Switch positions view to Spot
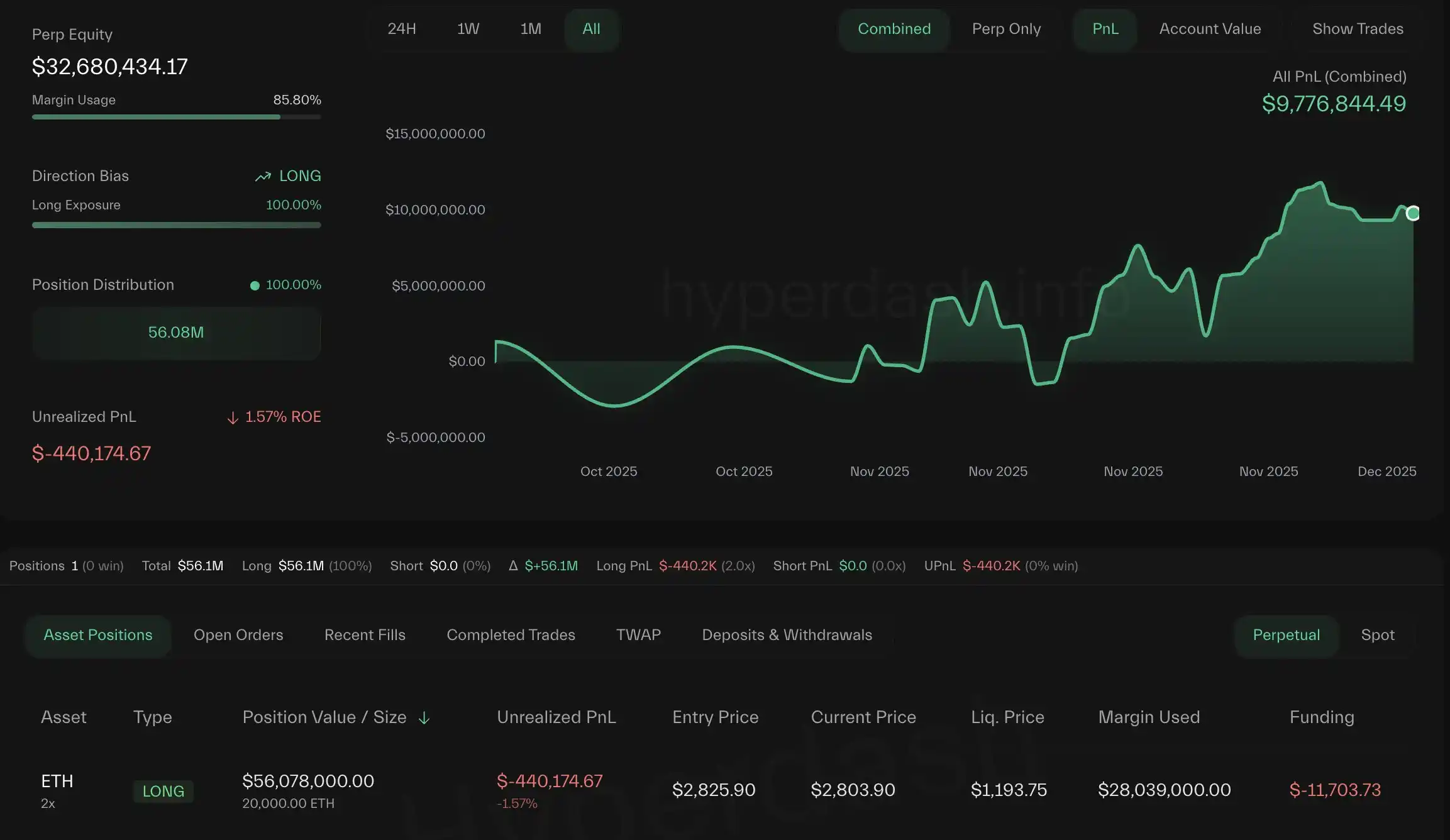This screenshot has height=840, width=1450. (x=1377, y=635)
